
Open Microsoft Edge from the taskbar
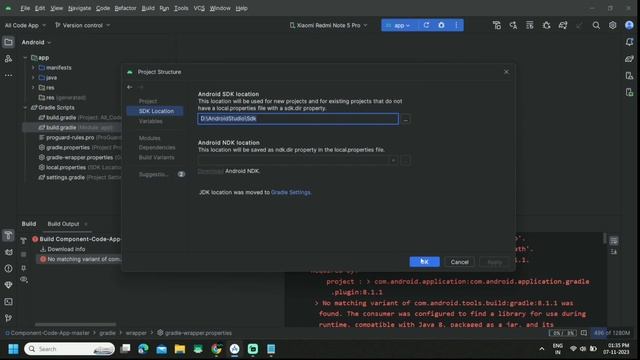[143, 349]
